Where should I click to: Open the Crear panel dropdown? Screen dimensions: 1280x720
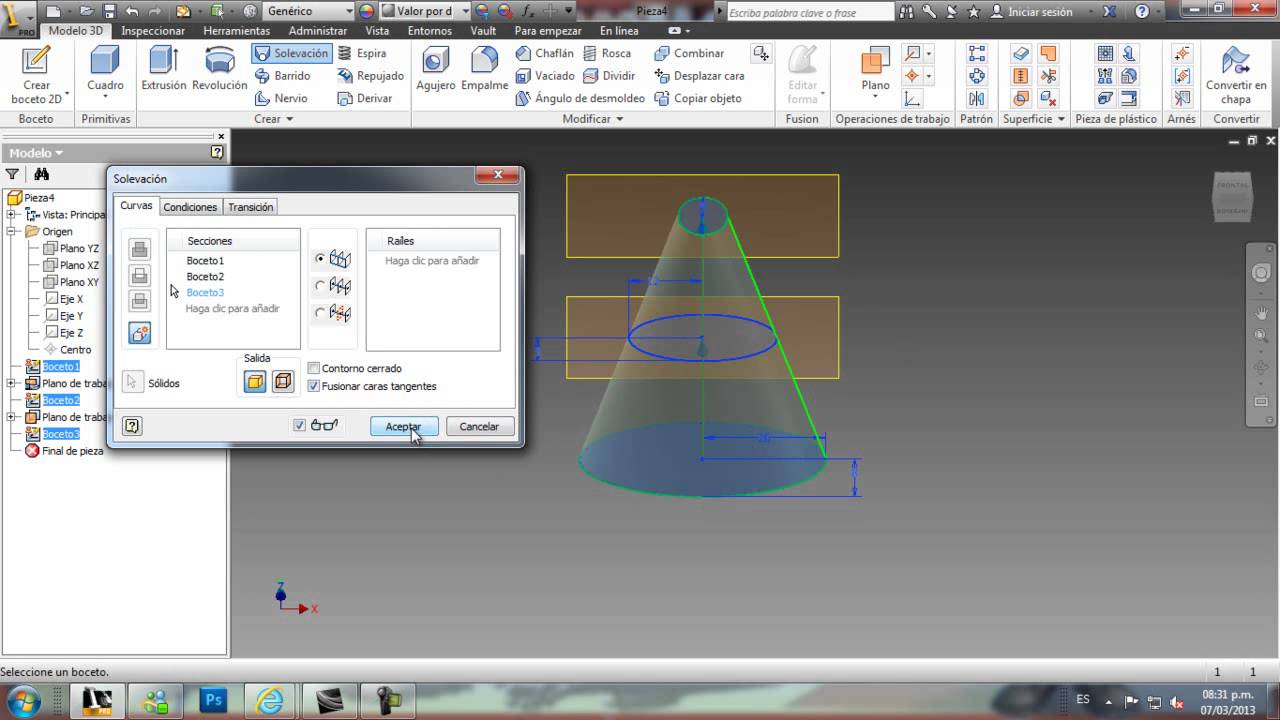coord(292,118)
